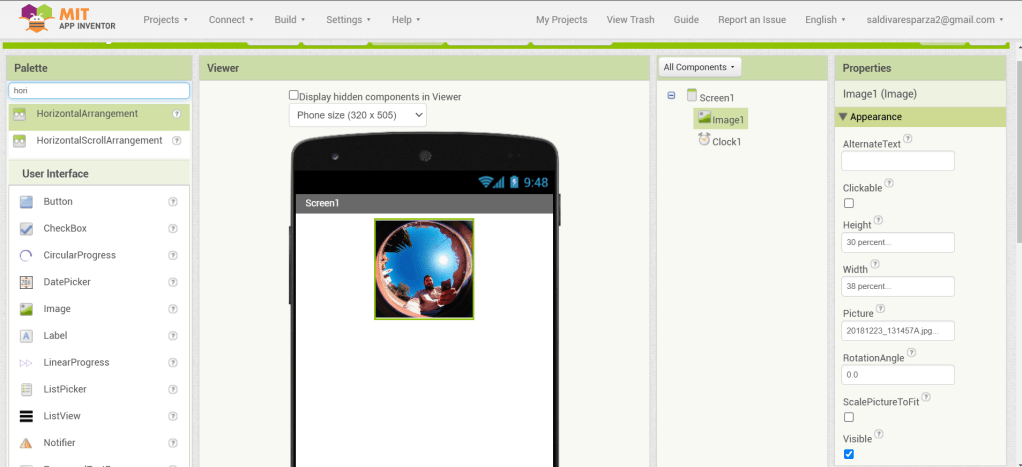Click the Notifier warning icon in Palette
This screenshot has width=1022, height=467.
[26, 443]
